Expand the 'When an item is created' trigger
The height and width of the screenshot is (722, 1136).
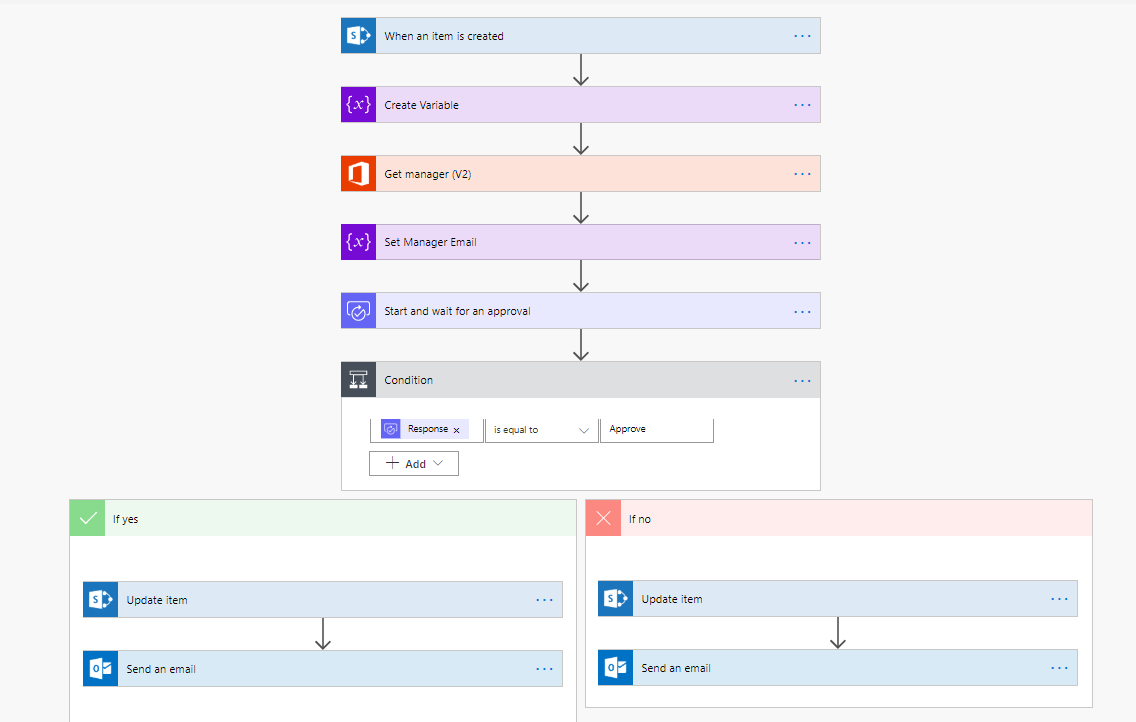pos(580,35)
